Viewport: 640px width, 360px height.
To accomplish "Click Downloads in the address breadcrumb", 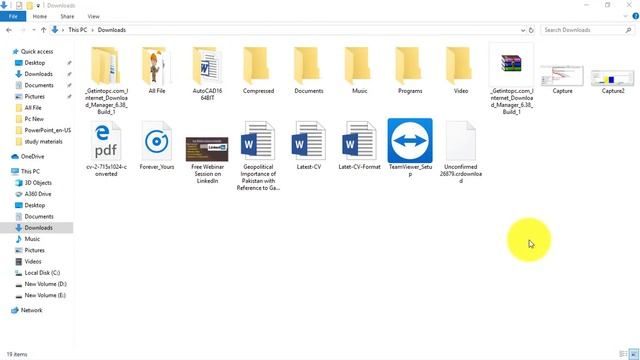I will click(111, 30).
